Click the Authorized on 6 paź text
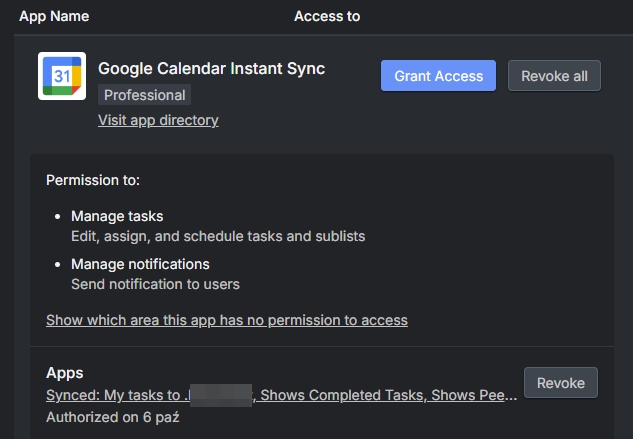 pyautogui.click(x=113, y=417)
